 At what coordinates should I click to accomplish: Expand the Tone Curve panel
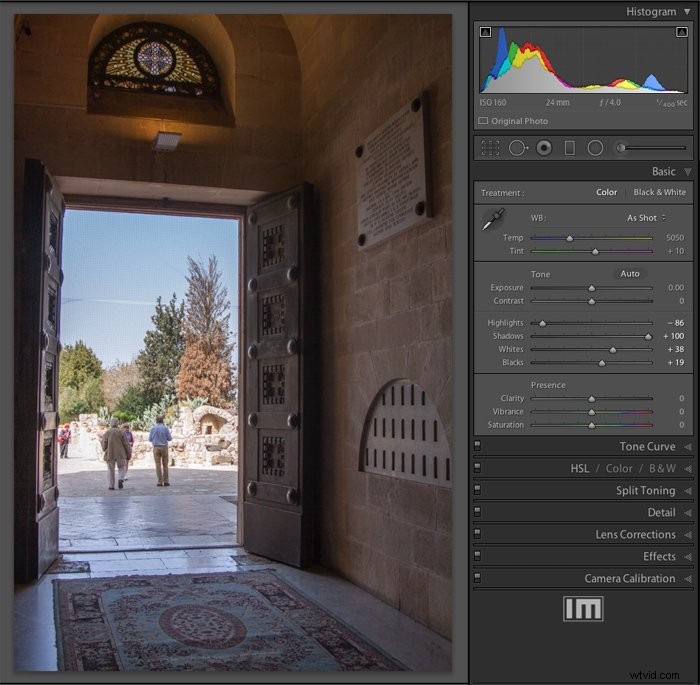(688, 447)
